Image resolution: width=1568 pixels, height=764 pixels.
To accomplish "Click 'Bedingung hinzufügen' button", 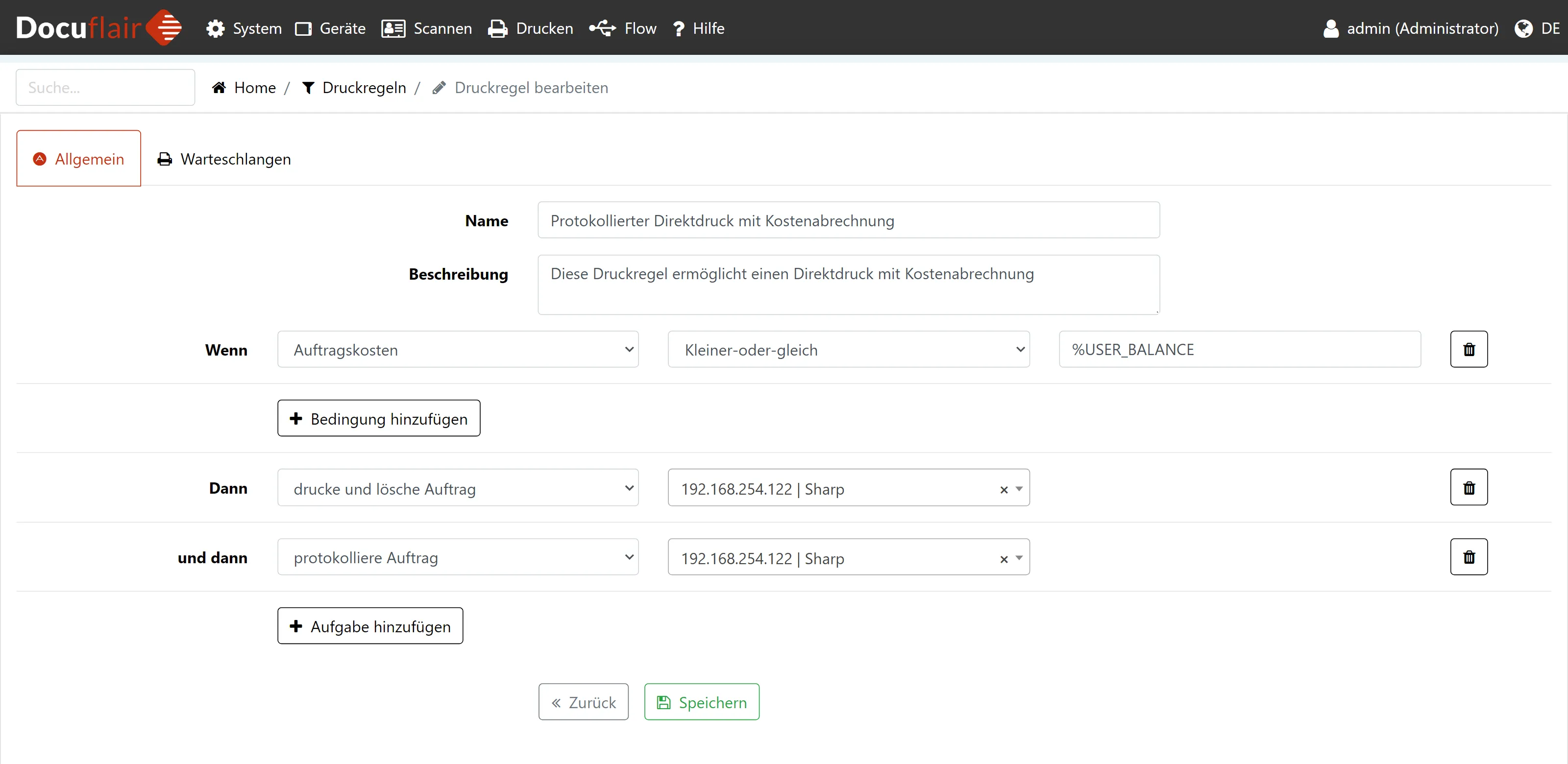I will point(379,419).
